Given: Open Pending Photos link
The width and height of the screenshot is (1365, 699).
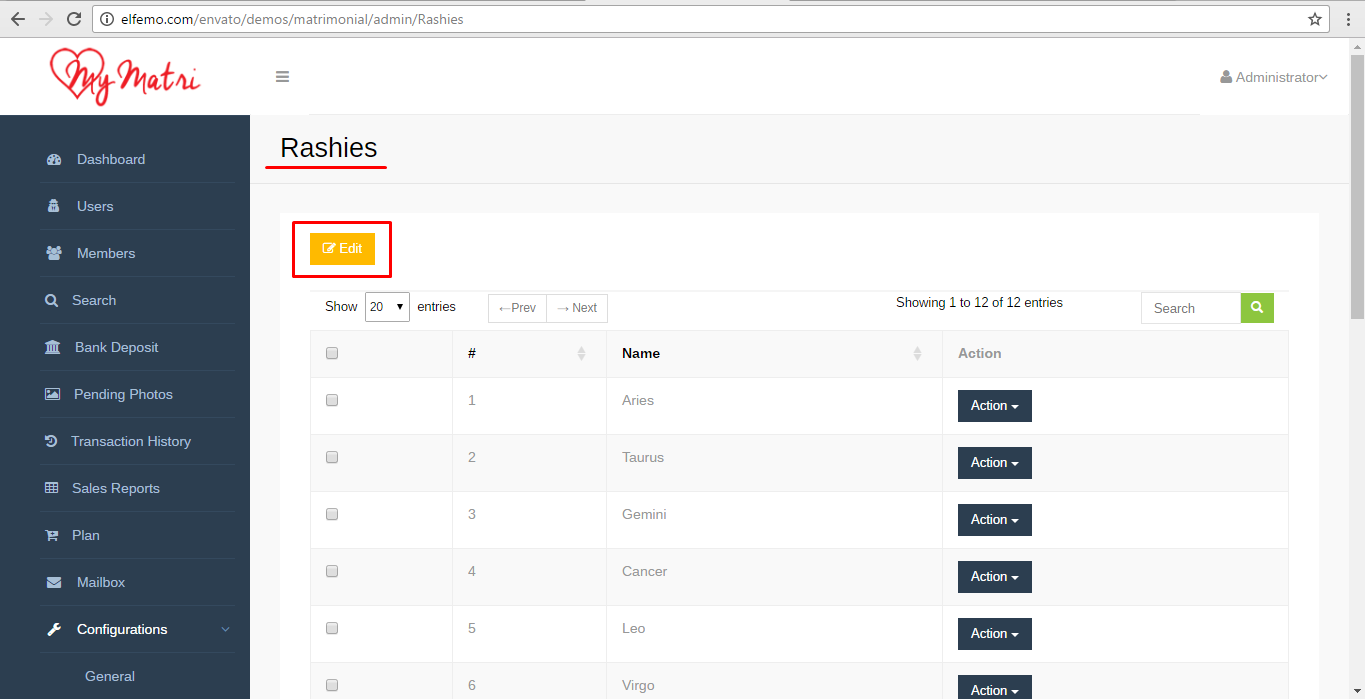Looking at the screenshot, I should tap(123, 395).
